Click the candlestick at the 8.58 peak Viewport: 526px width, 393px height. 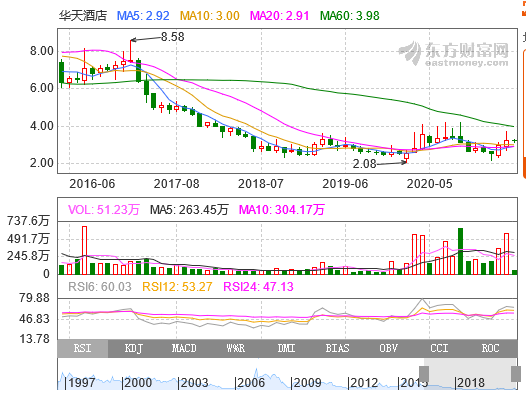coord(130,51)
